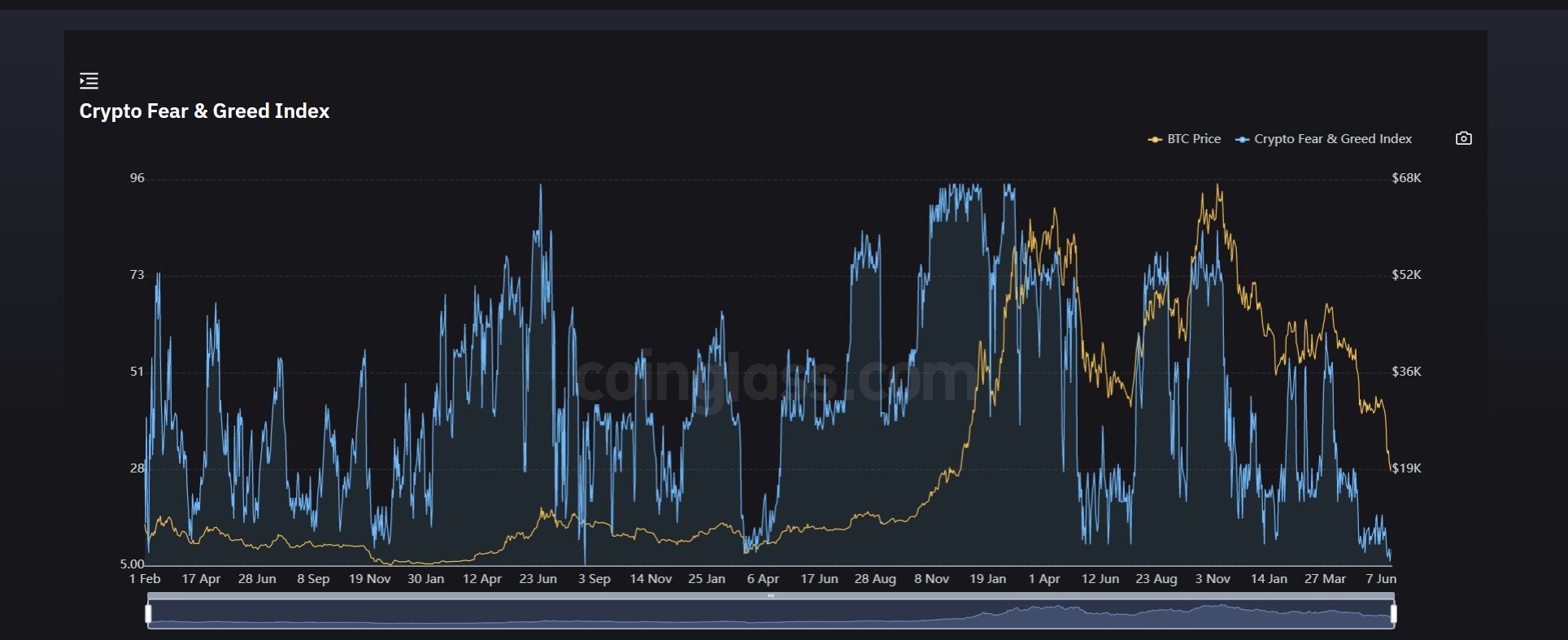Click the 96 value on left axis

(137, 178)
